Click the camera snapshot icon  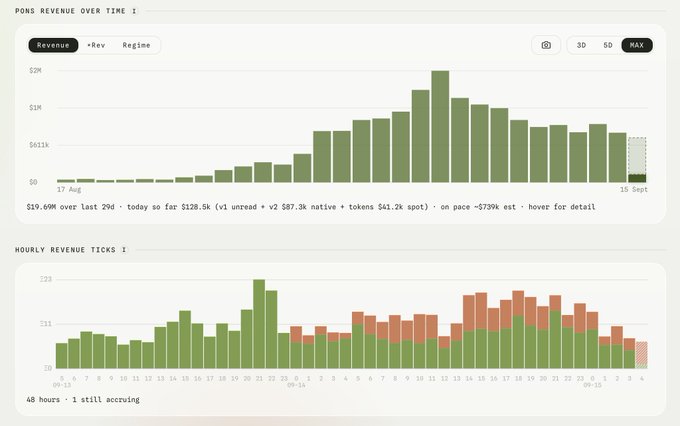click(x=546, y=45)
